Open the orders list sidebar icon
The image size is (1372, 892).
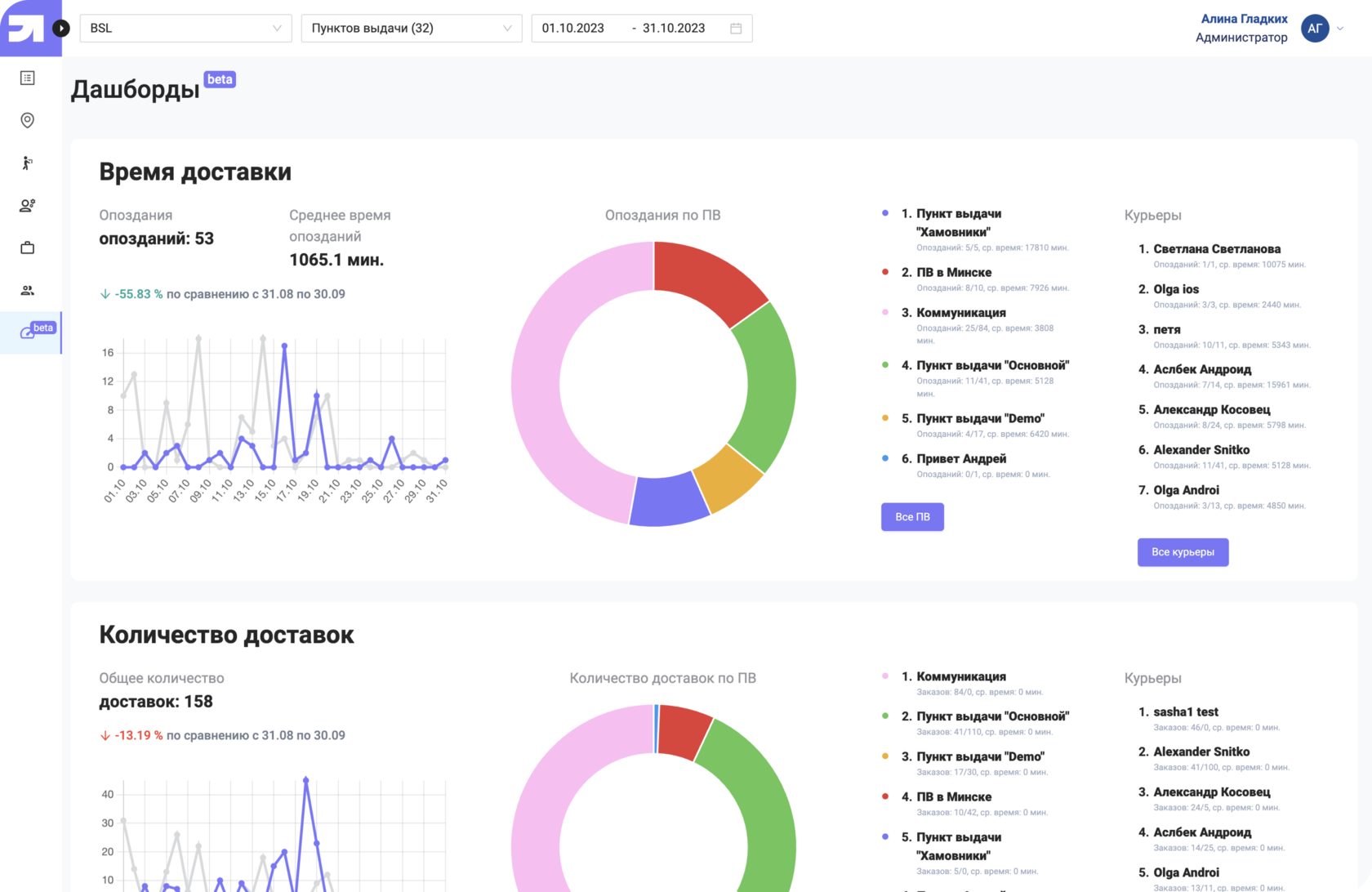coord(27,78)
